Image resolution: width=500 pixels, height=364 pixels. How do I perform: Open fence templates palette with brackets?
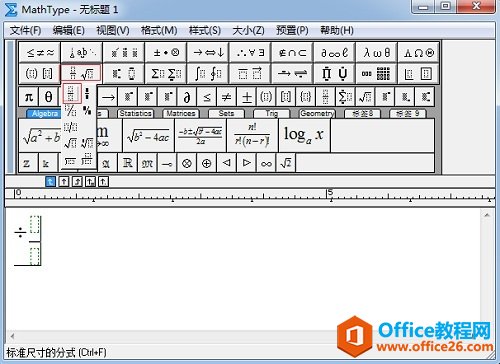40,73
